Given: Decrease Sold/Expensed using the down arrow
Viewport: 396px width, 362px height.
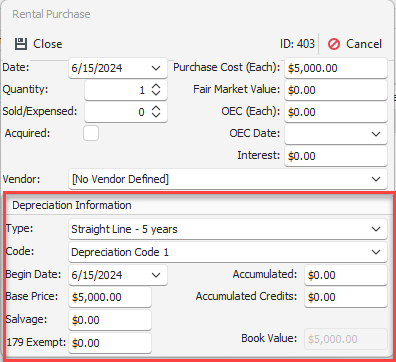Looking at the screenshot, I should [156, 115].
